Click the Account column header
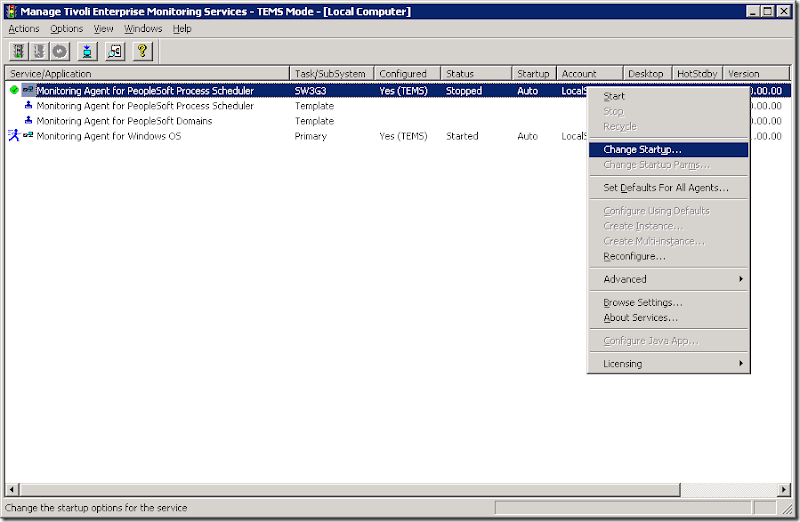Screen dimensions: 800x522 pos(590,73)
